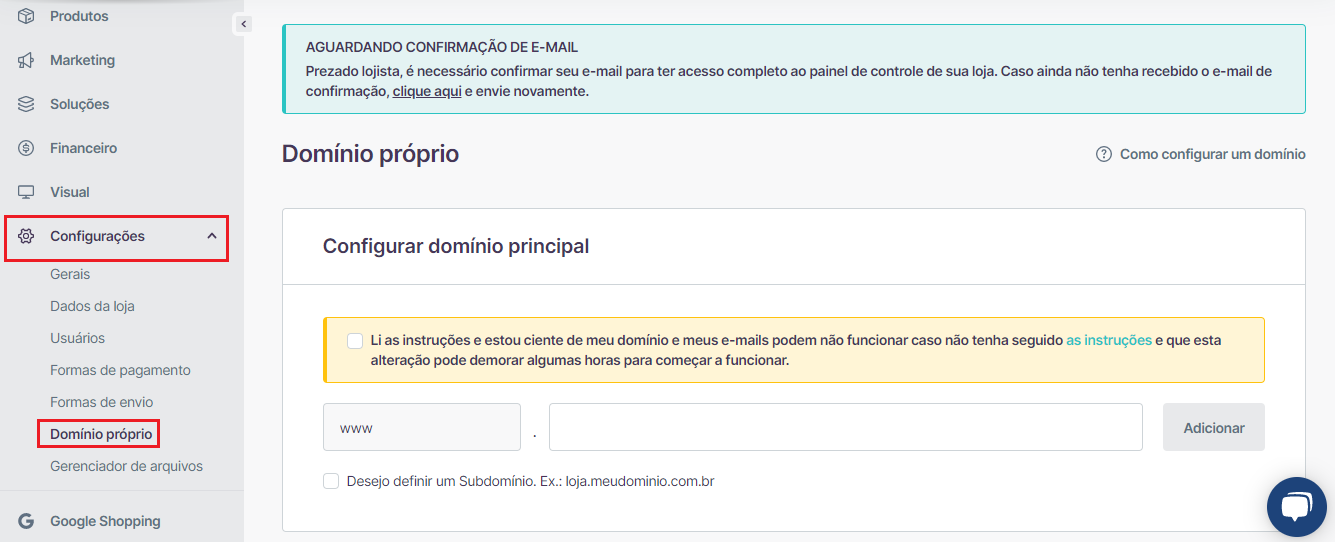Collapse the Configurações menu chevron
This screenshot has height=542, width=1335.
click(211, 236)
